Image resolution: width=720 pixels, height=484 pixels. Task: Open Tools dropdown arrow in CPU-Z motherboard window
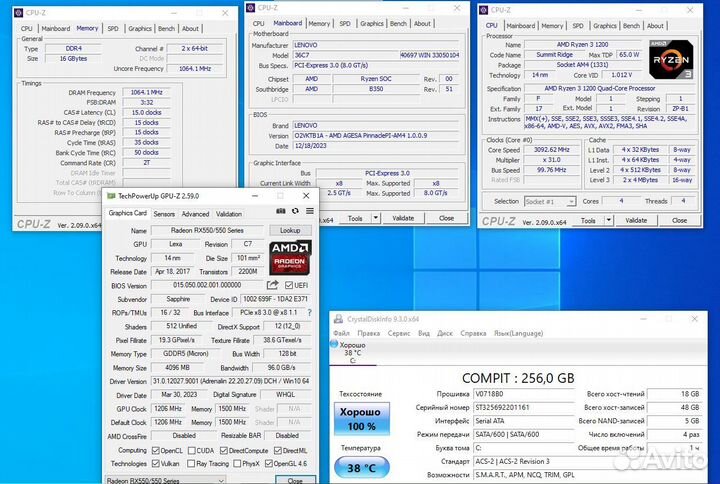click(x=375, y=218)
